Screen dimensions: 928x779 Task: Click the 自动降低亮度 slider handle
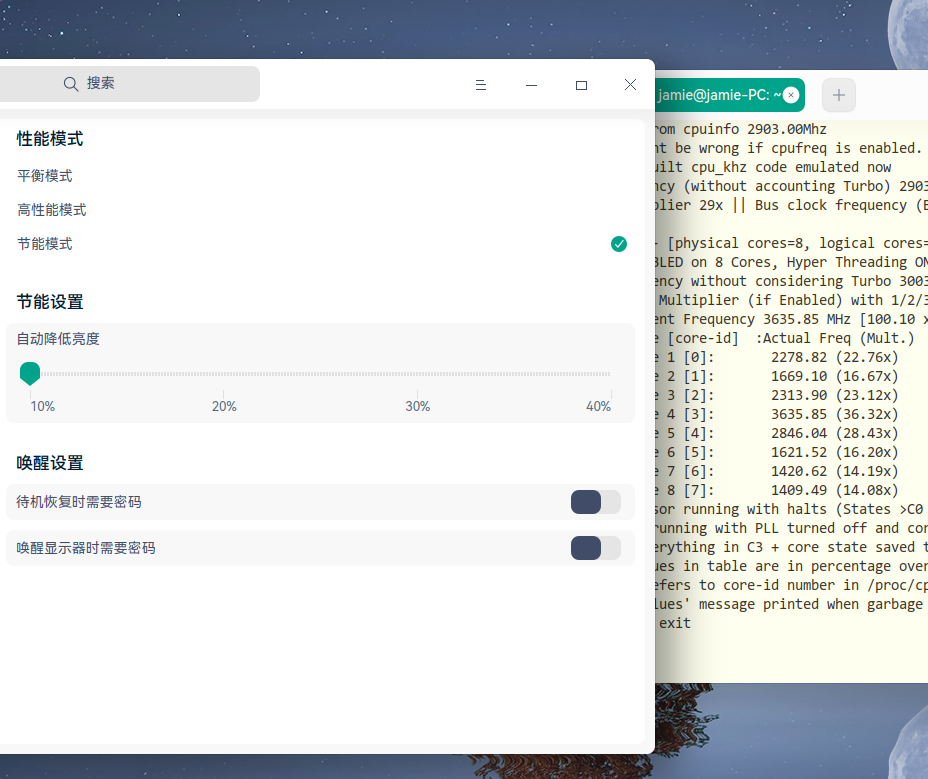[x=30, y=374]
